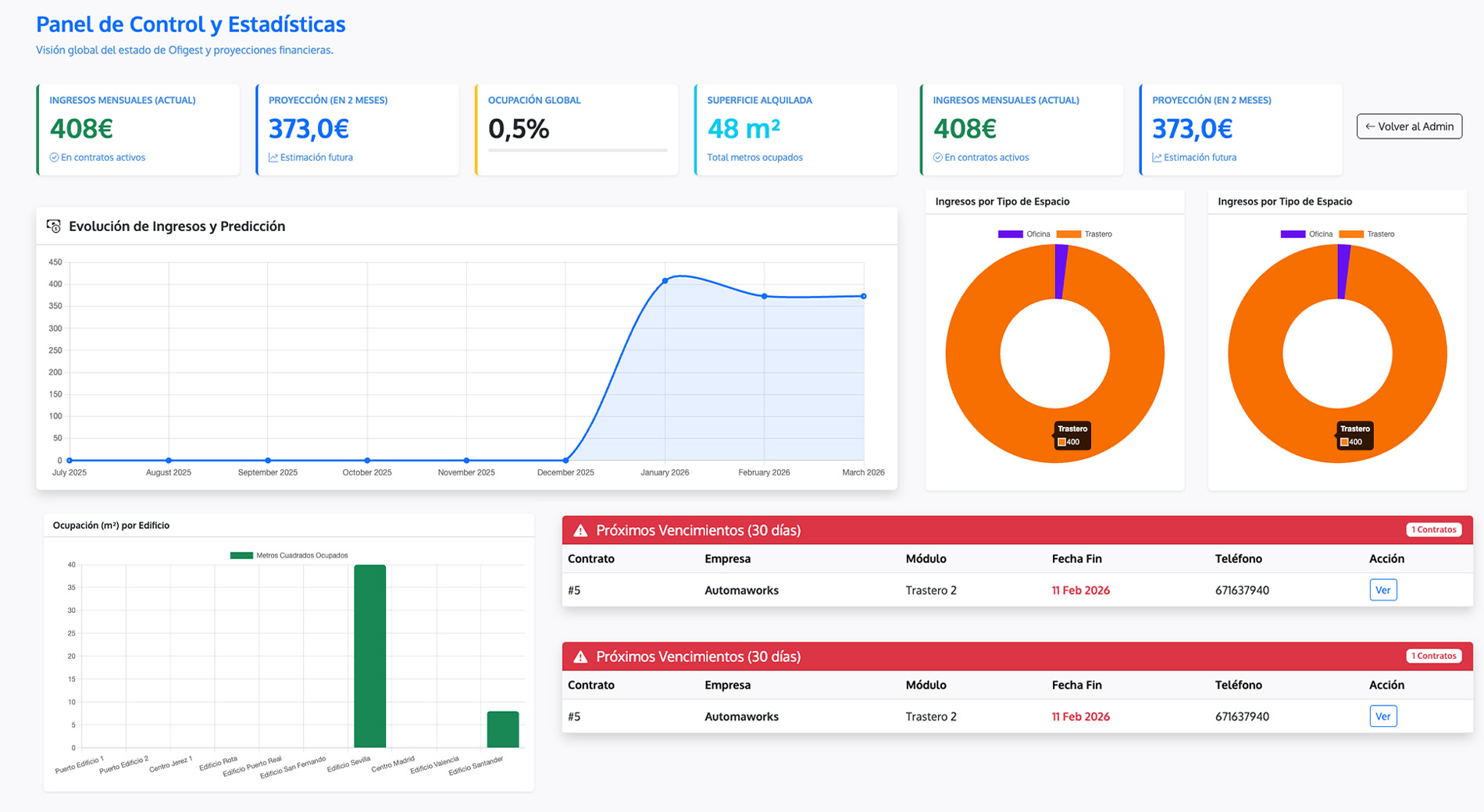Click the phone number 671637940 in first table

click(1242, 589)
